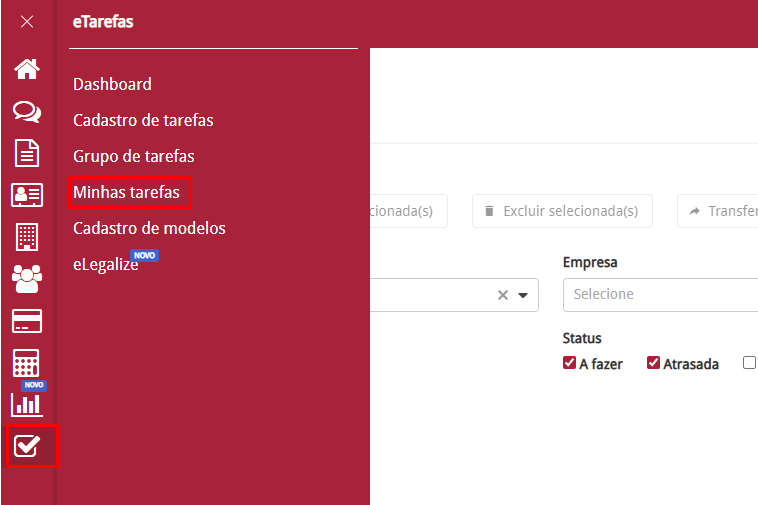Open the Home icon in sidebar
Image resolution: width=758 pixels, height=505 pixels.
[27, 69]
